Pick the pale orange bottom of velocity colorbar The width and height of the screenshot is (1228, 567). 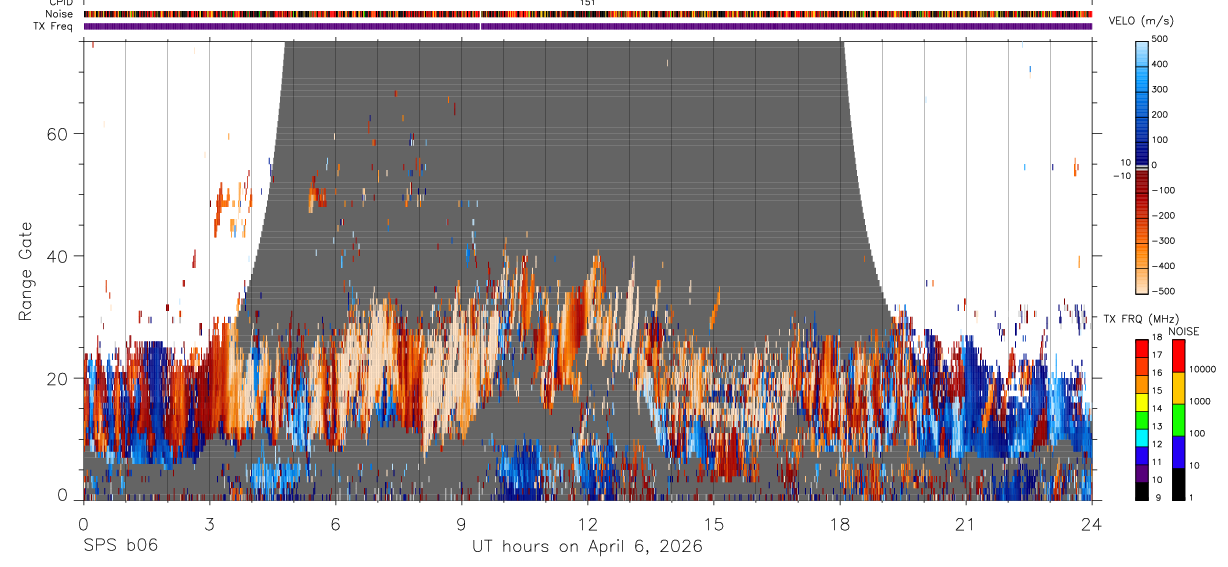tap(1142, 280)
